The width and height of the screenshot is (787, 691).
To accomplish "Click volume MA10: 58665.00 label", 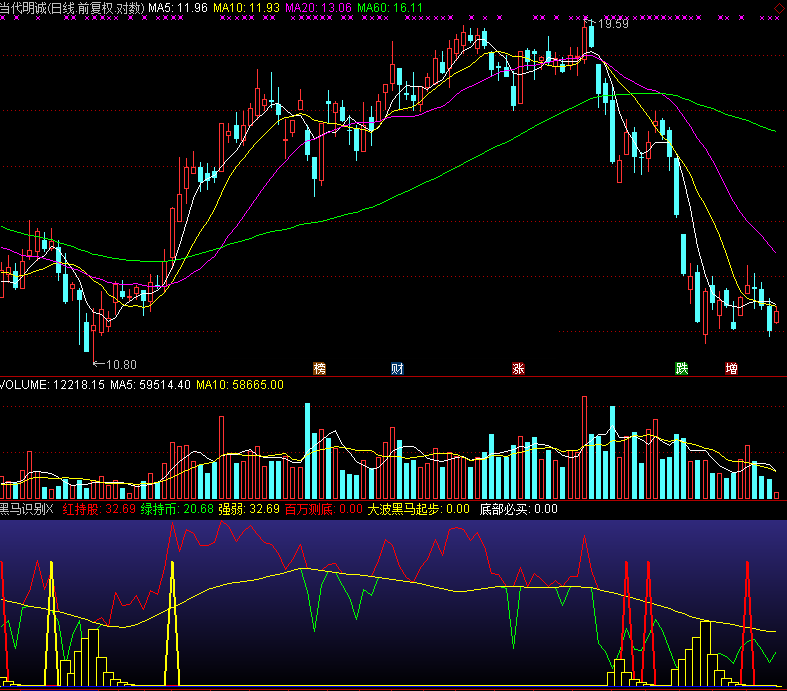I will [240, 385].
